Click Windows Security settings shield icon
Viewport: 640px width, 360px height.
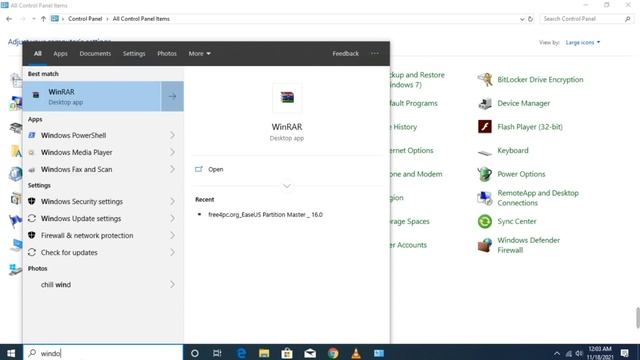32,201
